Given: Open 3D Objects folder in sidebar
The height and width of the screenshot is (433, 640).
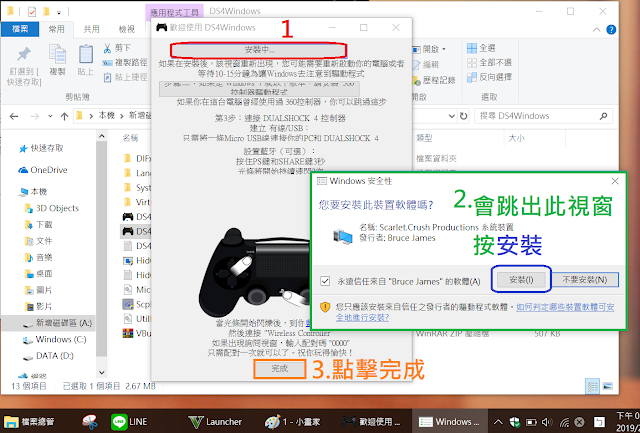Looking at the screenshot, I should (51, 209).
